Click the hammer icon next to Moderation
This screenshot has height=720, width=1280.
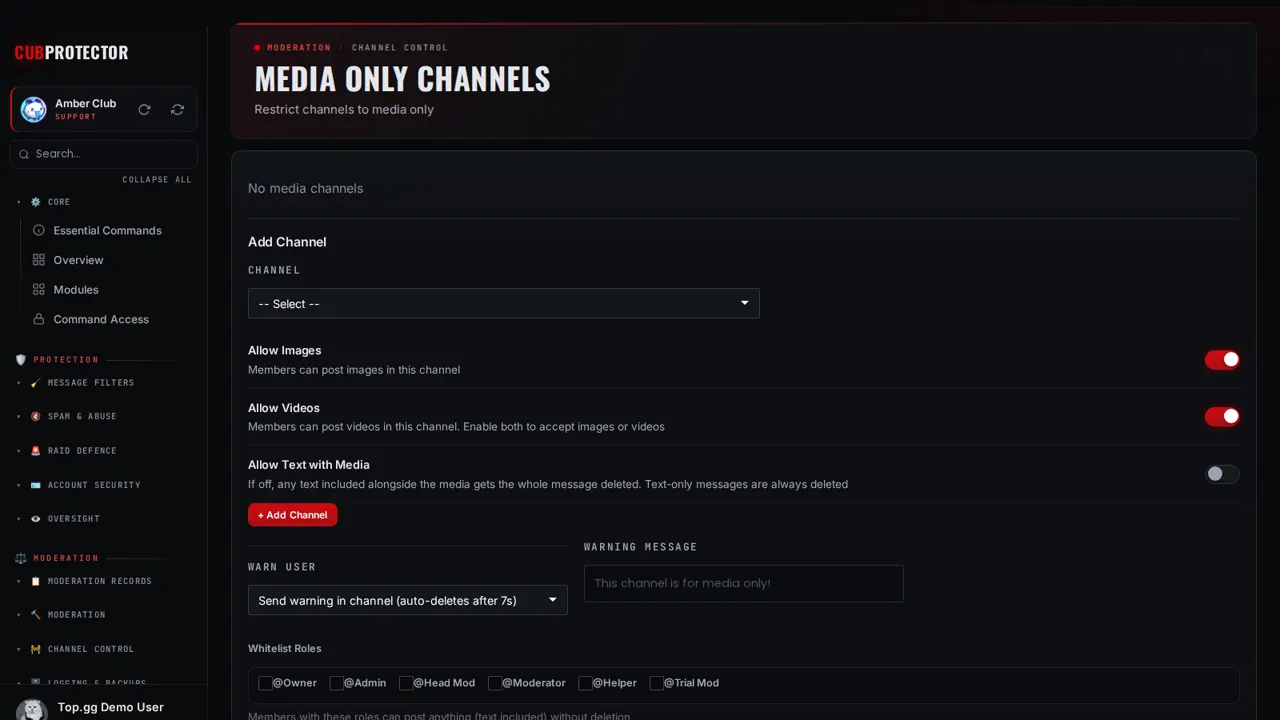click(x=36, y=615)
